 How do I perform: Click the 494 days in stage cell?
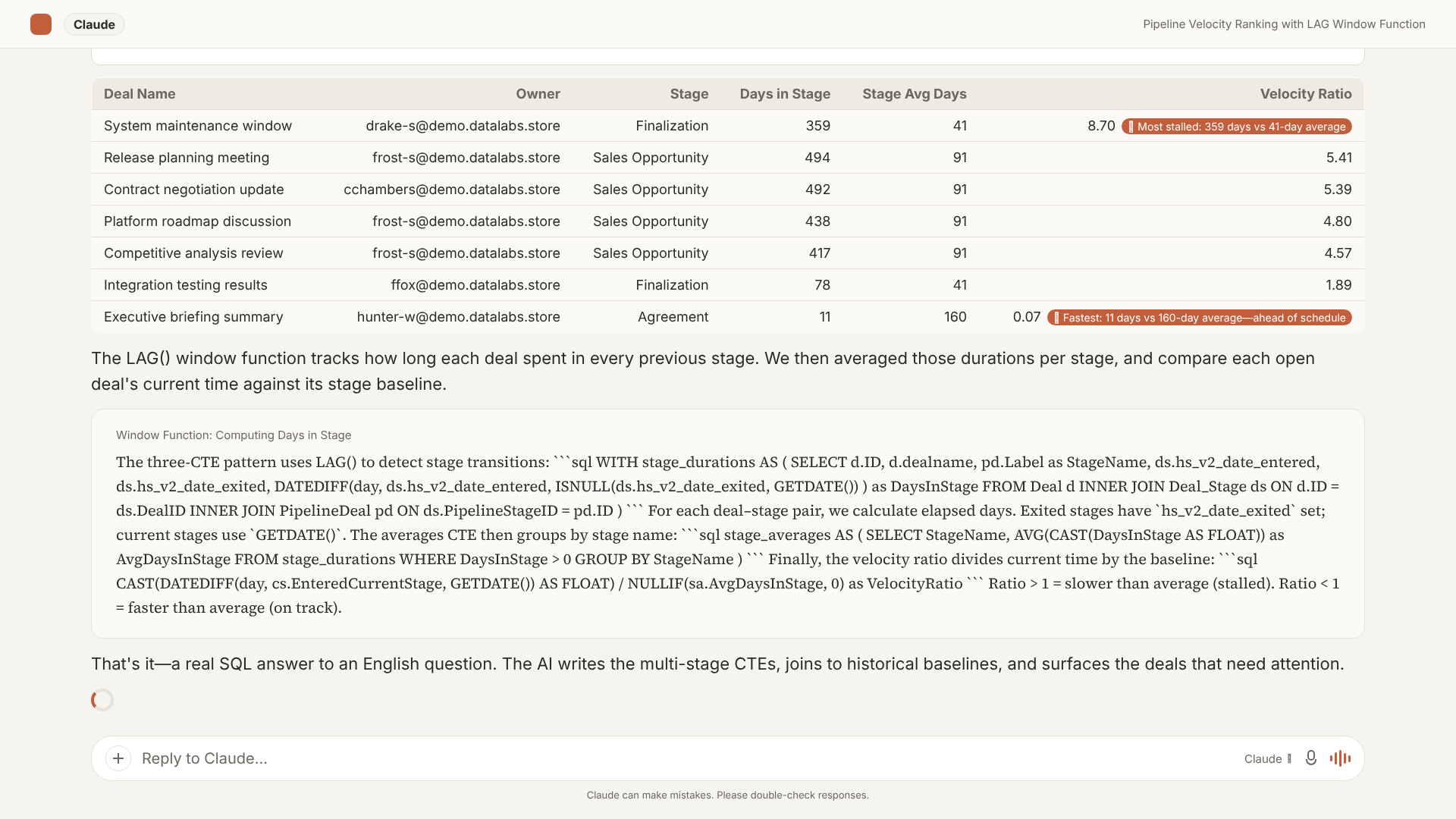[x=817, y=158]
